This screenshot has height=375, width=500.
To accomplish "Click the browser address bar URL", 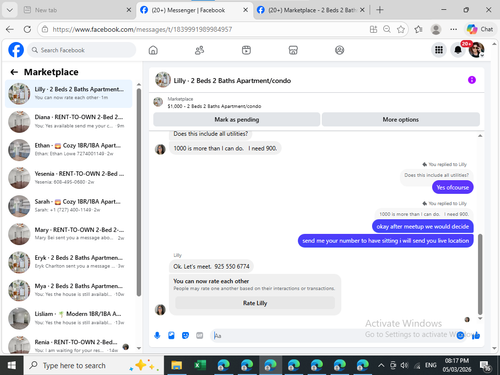I will coord(142,29).
